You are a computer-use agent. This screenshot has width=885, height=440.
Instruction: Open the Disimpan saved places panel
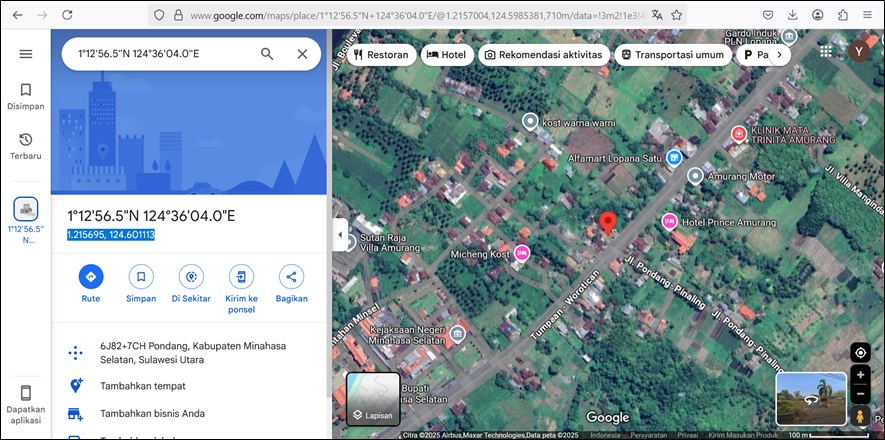pyautogui.click(x=26, y=96)
